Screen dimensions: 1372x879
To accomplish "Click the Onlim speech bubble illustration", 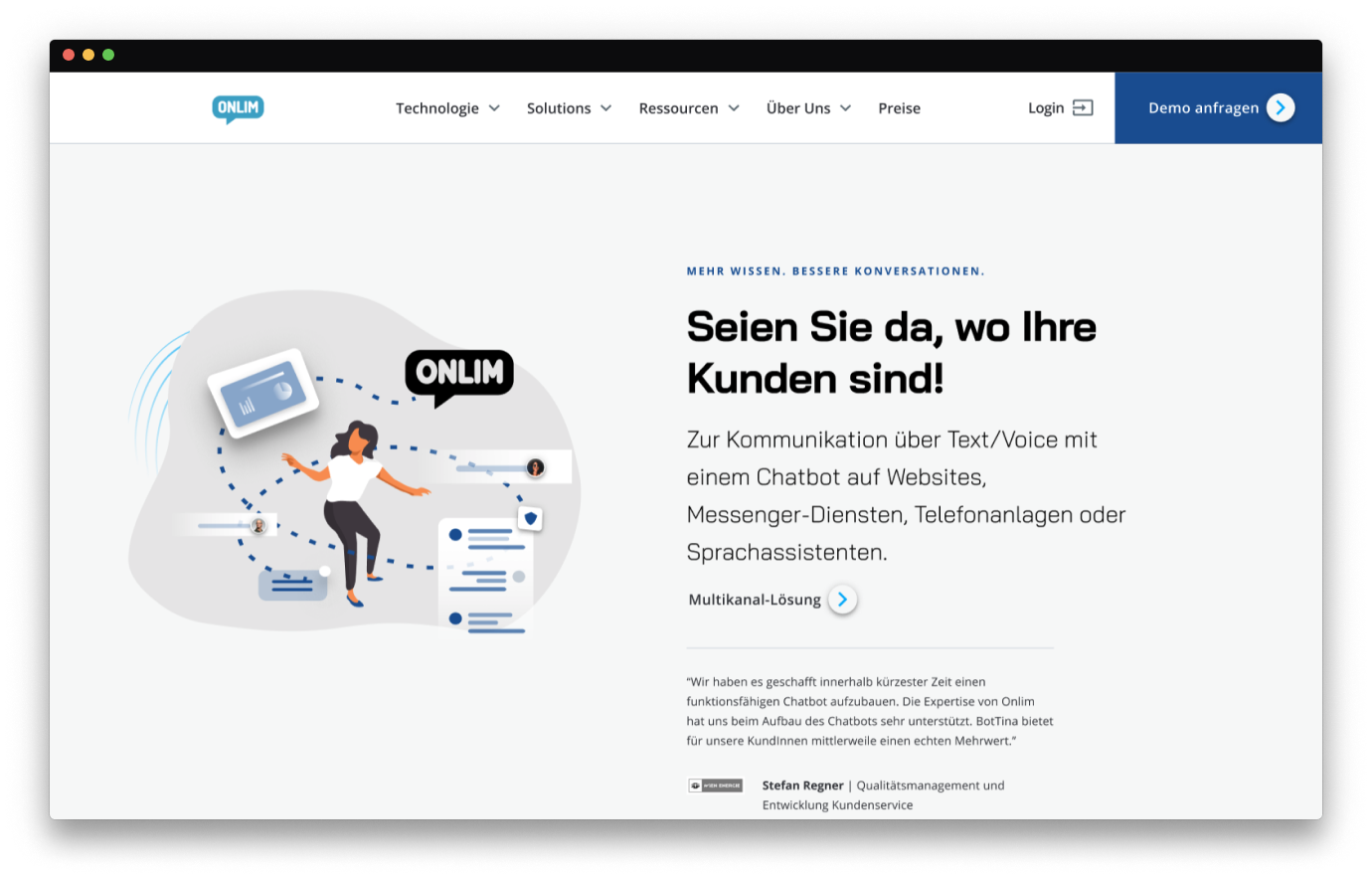I will [x=459, y=377].
